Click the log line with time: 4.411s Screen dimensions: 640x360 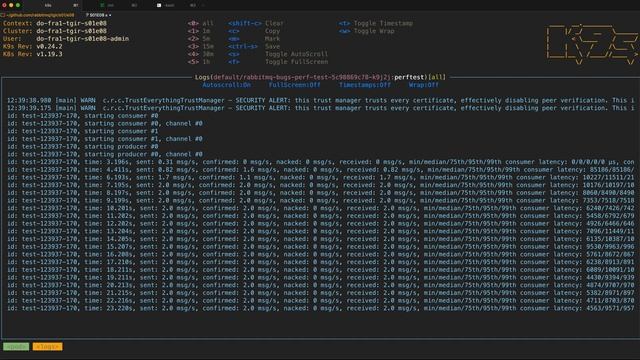321,170
